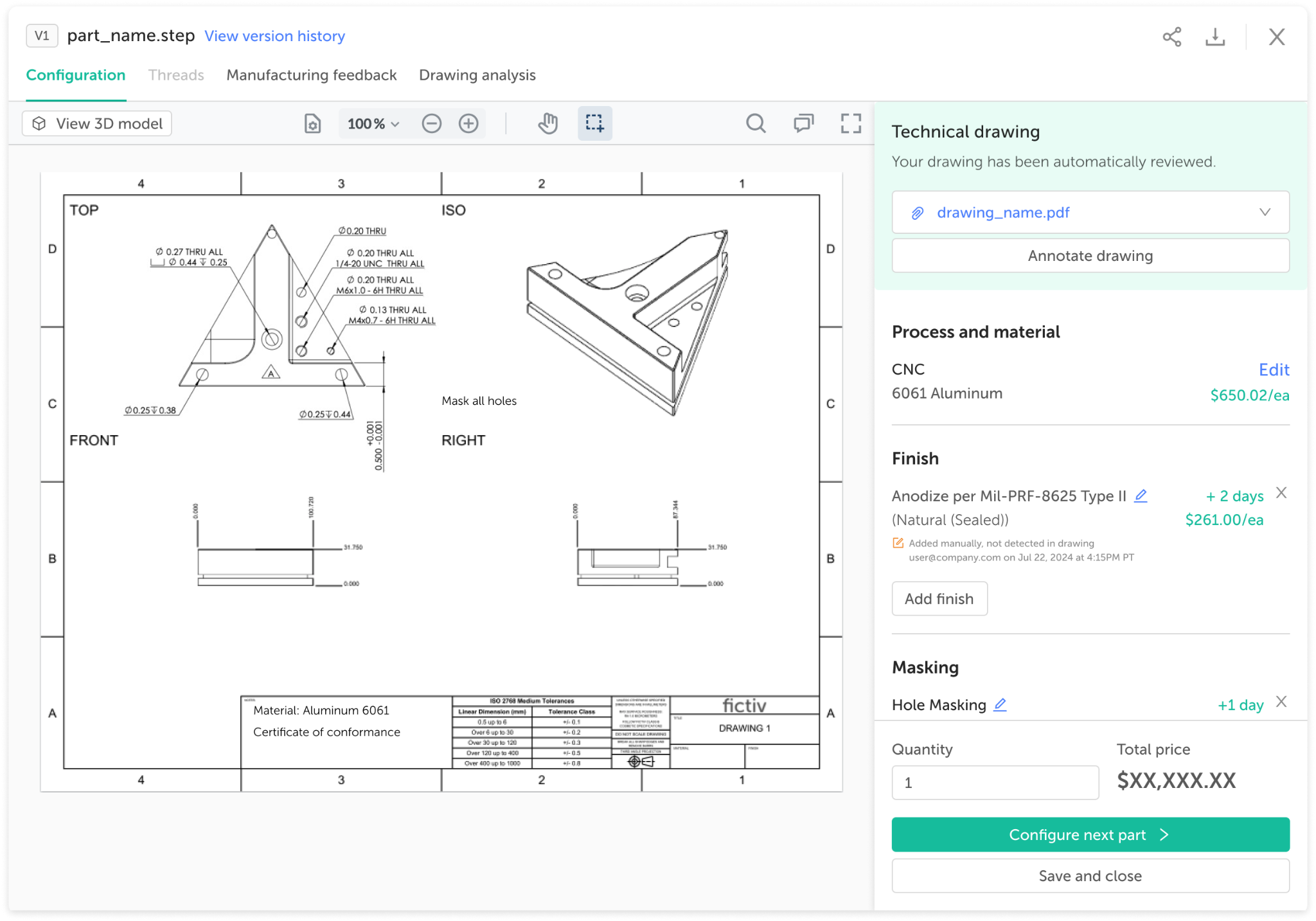The width and height of the screenshot is (1316, 921).
Task: Open View version history link
Action: click(x=274, y=36)
